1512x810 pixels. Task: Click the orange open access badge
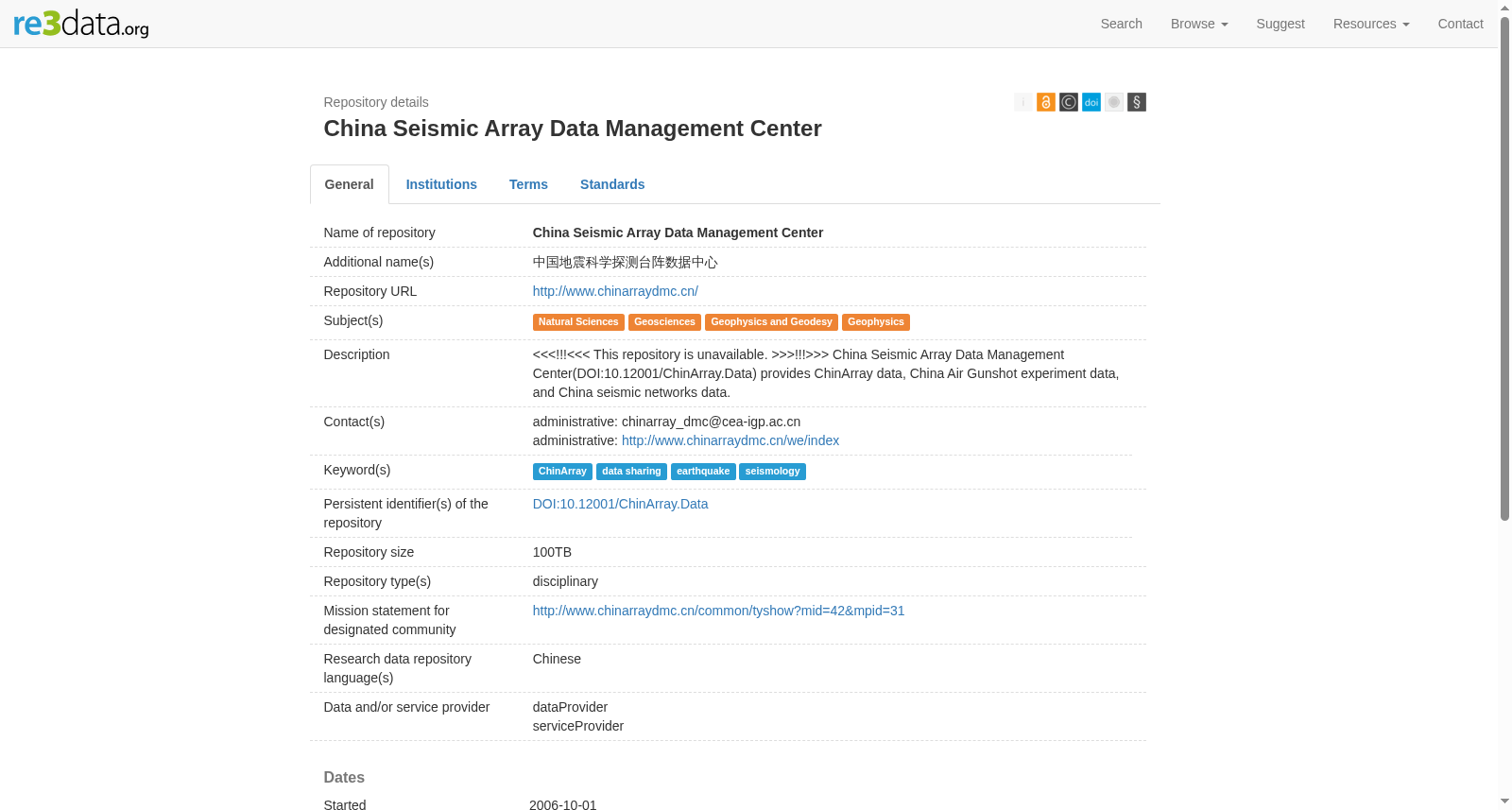click(1045, 102)
